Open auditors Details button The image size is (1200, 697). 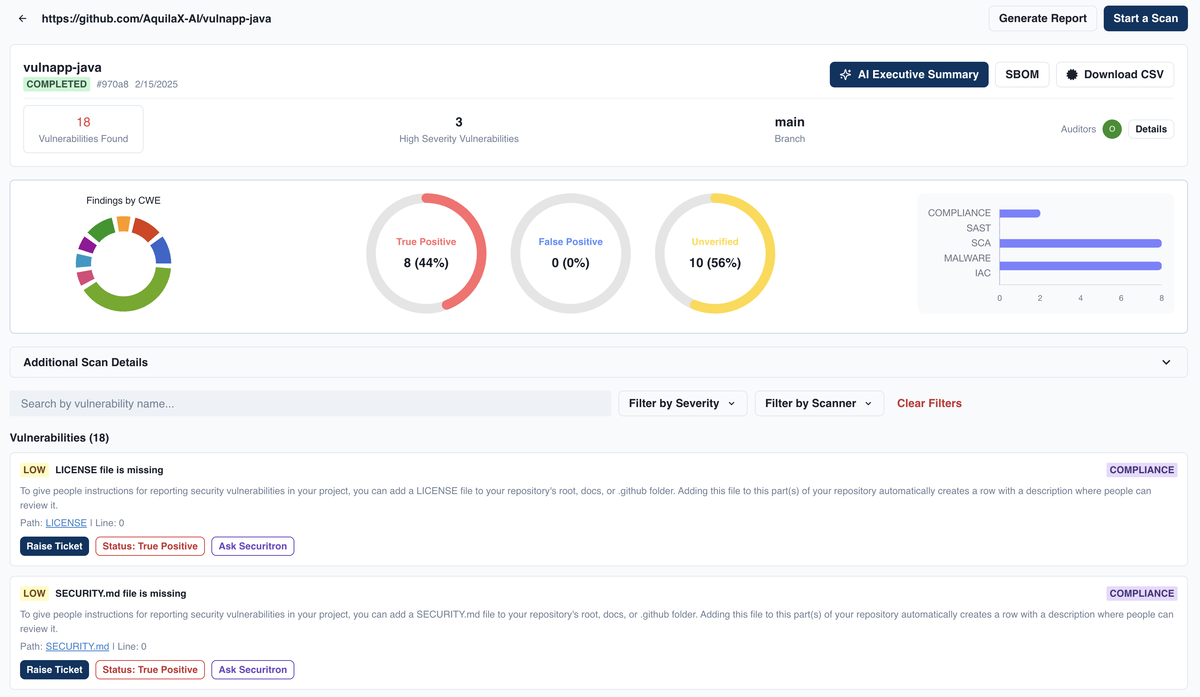click(x=1151, y=129)
